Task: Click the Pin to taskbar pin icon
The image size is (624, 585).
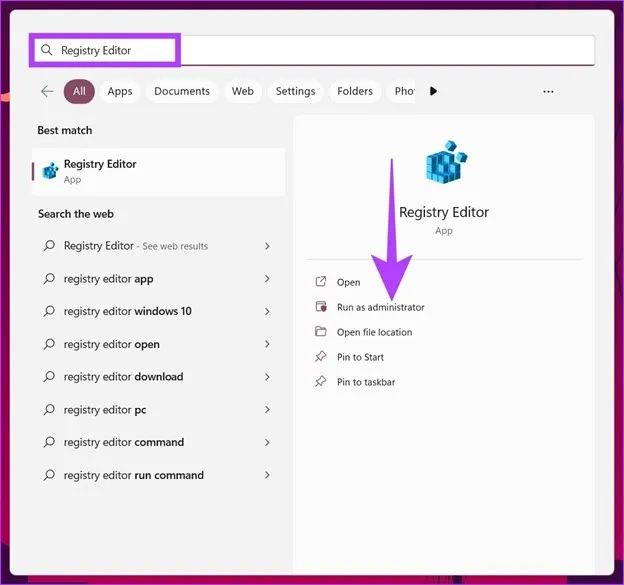Action: [321, 382]
